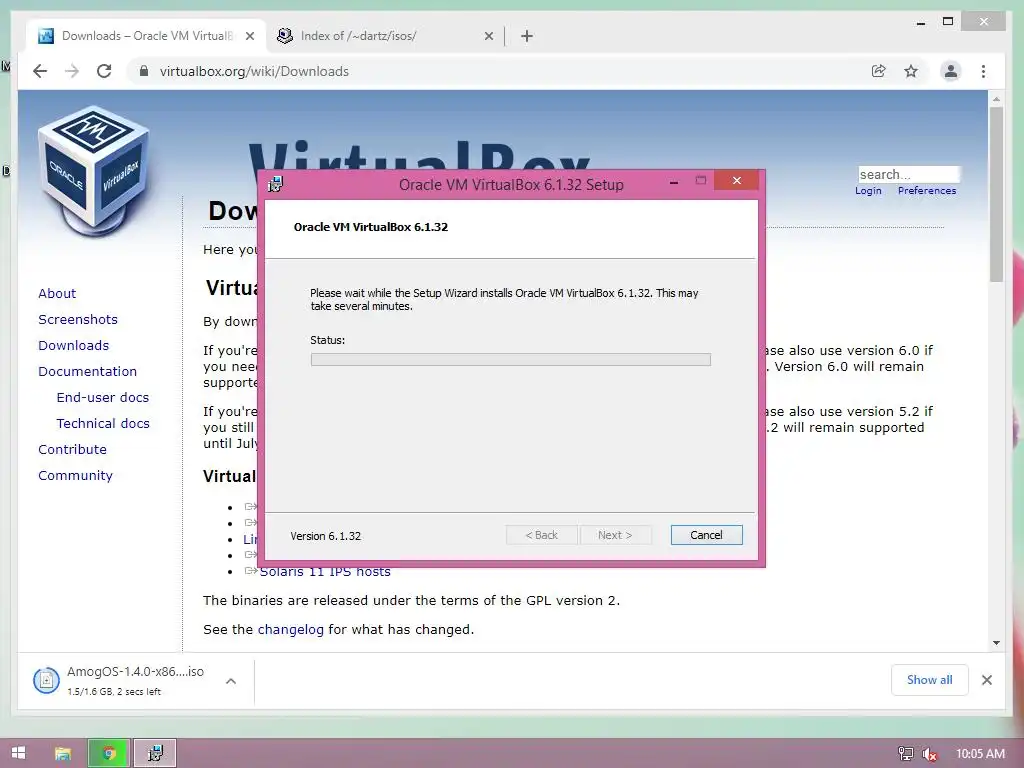Open the Screenshots sidebar link

pyautogui.click(x=78, y=319)
